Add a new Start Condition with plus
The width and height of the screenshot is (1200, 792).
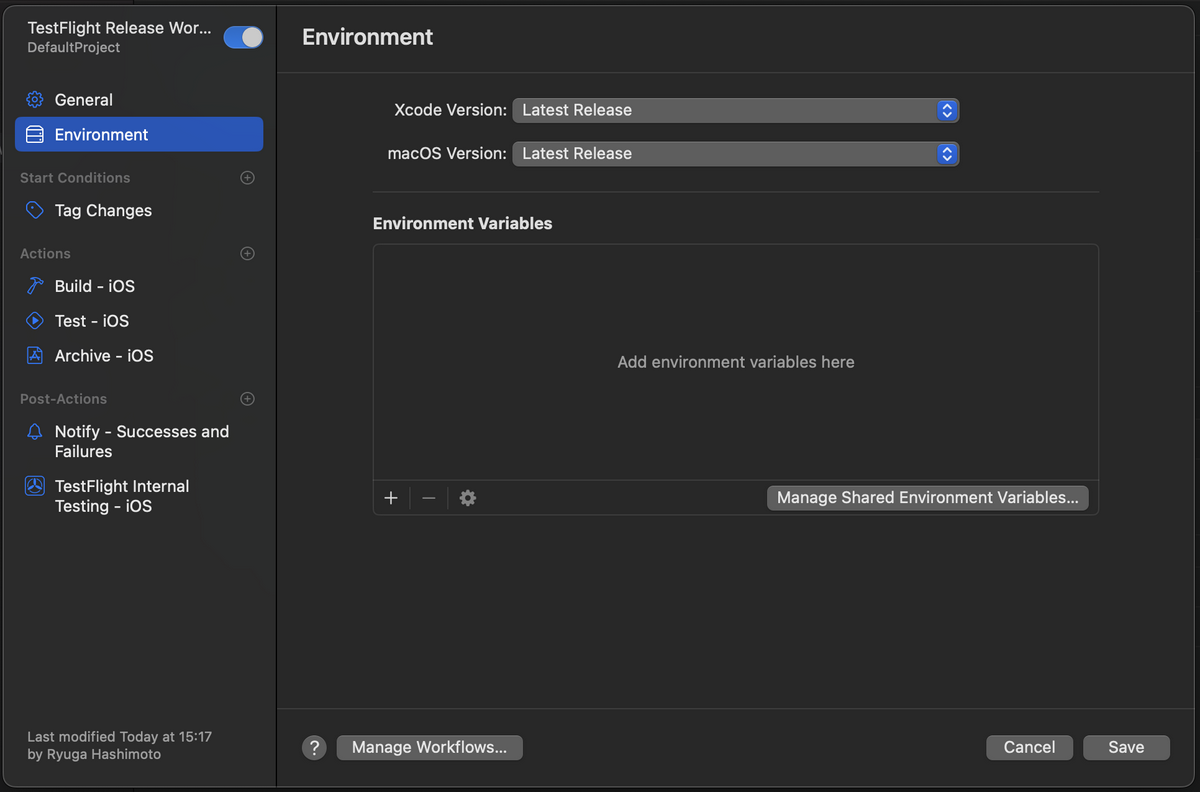click(x=248, y=178)
